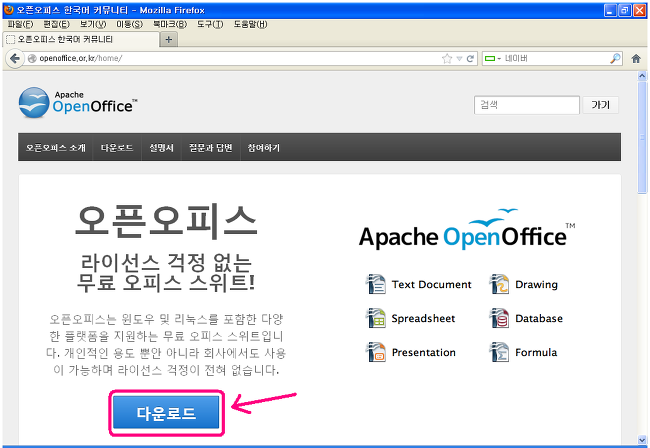Click the browser back arrow button
Screen dimensions: 650x448
tap(15, 58)
